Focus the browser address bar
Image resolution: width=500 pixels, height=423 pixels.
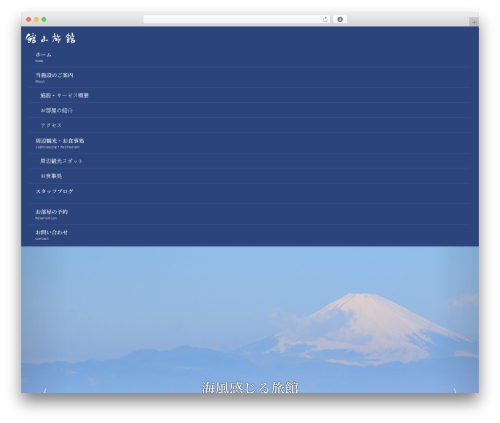coord(237,20)
